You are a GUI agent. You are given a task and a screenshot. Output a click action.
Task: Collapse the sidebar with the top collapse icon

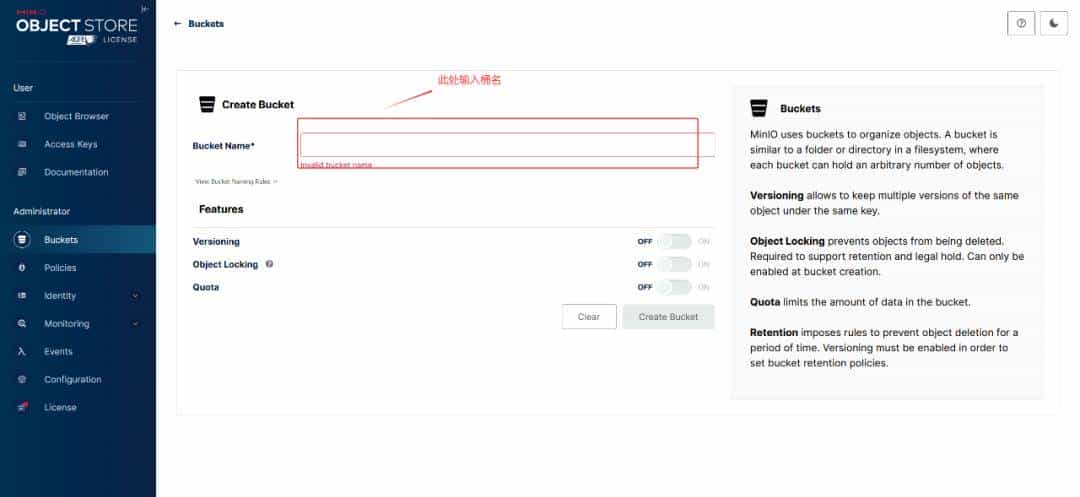(x=144, y=9)
